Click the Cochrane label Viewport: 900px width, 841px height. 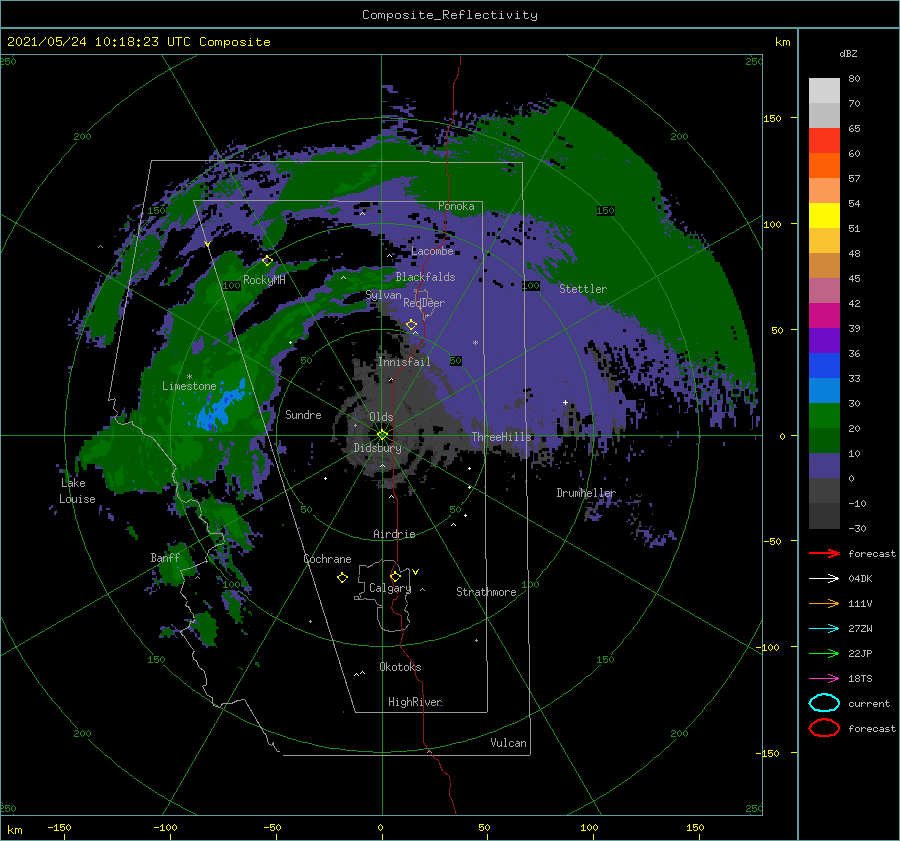327,559
